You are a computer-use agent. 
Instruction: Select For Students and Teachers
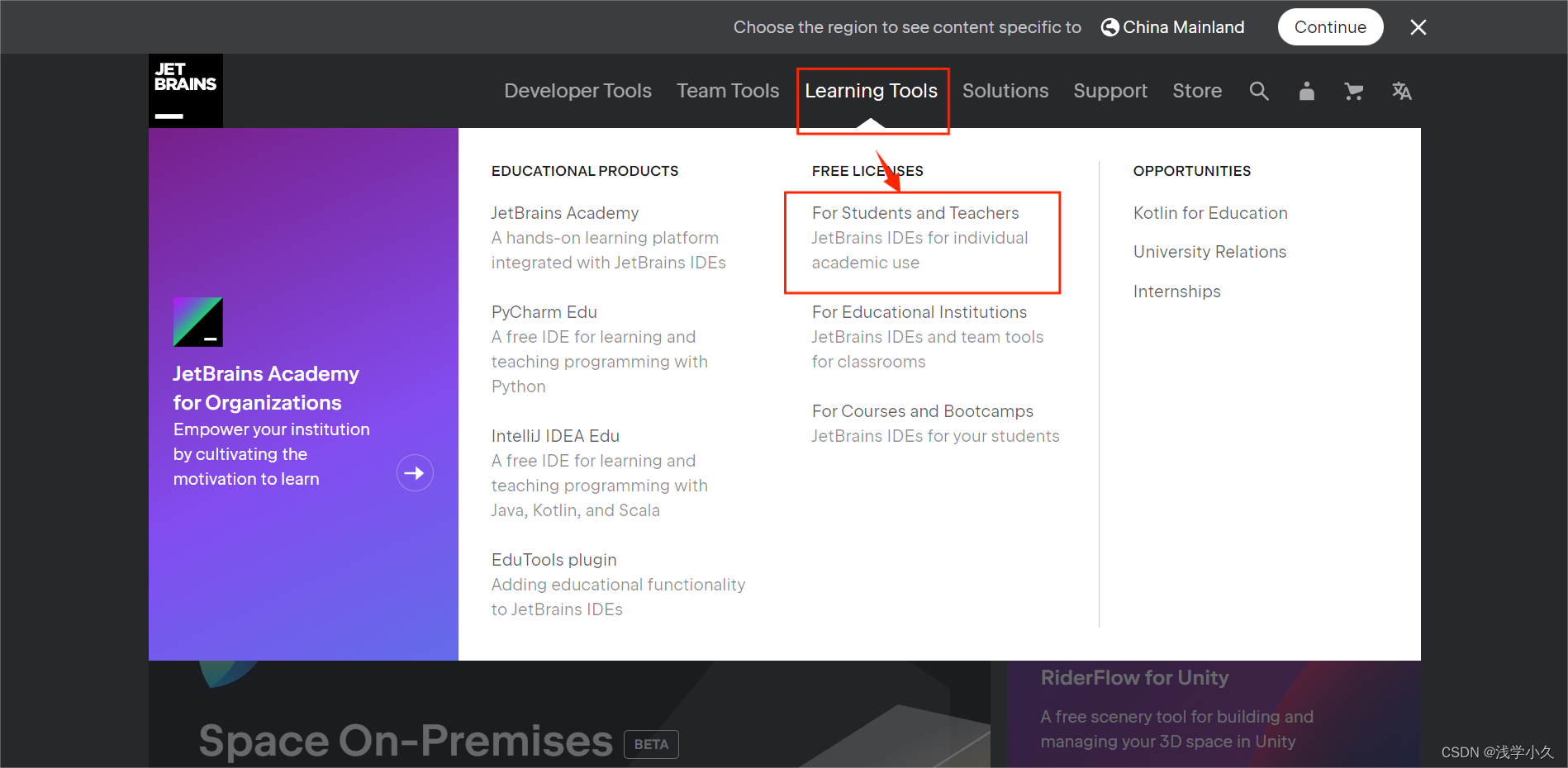[915, 213]
